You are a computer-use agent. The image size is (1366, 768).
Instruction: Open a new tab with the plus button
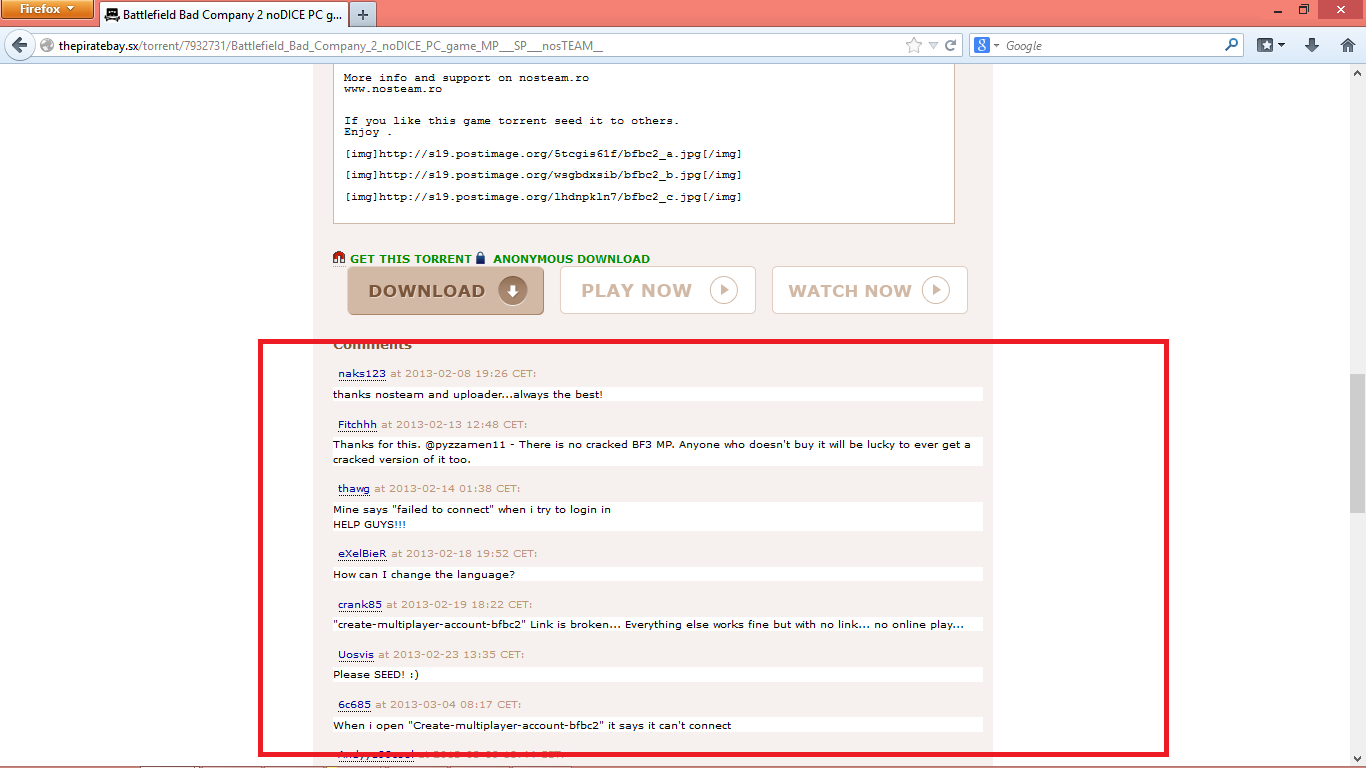pos(363,14)
